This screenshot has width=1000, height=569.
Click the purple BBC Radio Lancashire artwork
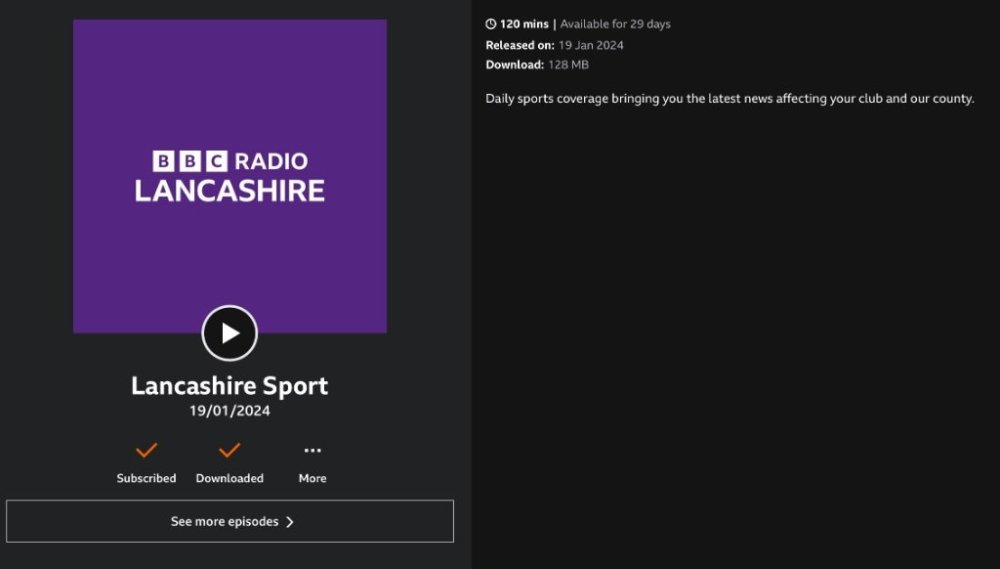pyautogui.click(x=230, y=100)
